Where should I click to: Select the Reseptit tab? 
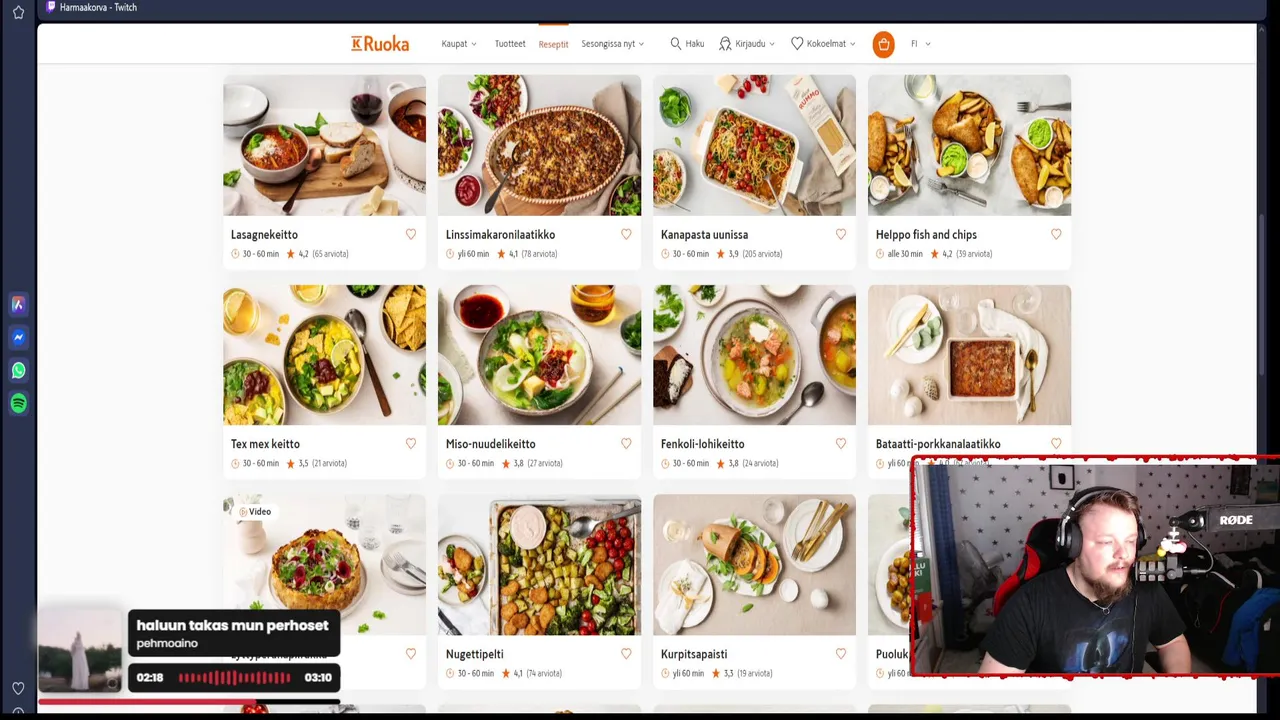click(x=553, y=44)
